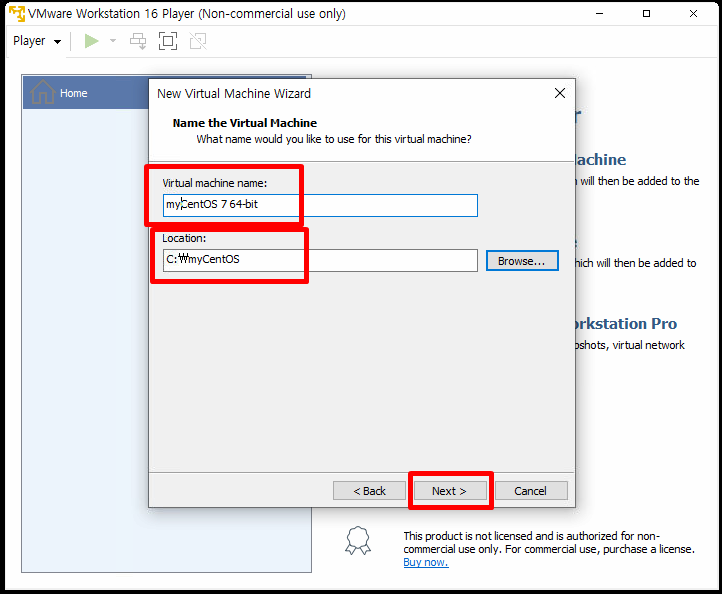Close the New Virtual Machine Wizard dialog
The width and height of the screenshot is (722, 594).
point(560,93)
